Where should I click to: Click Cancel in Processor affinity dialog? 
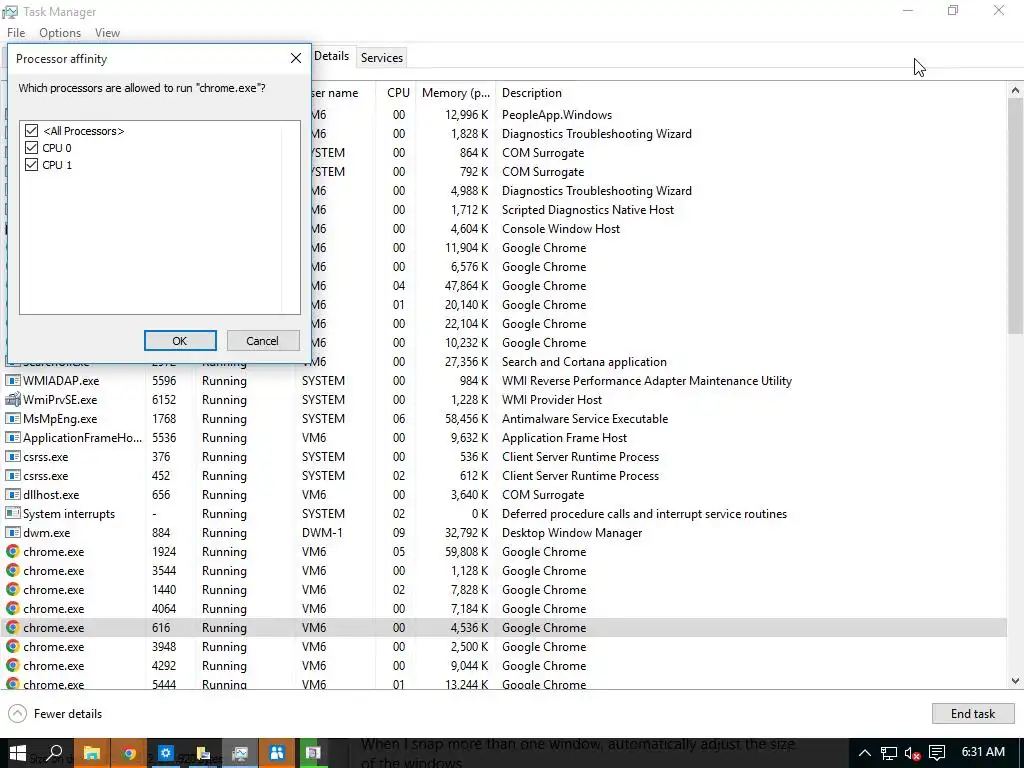tap(263, 341)
